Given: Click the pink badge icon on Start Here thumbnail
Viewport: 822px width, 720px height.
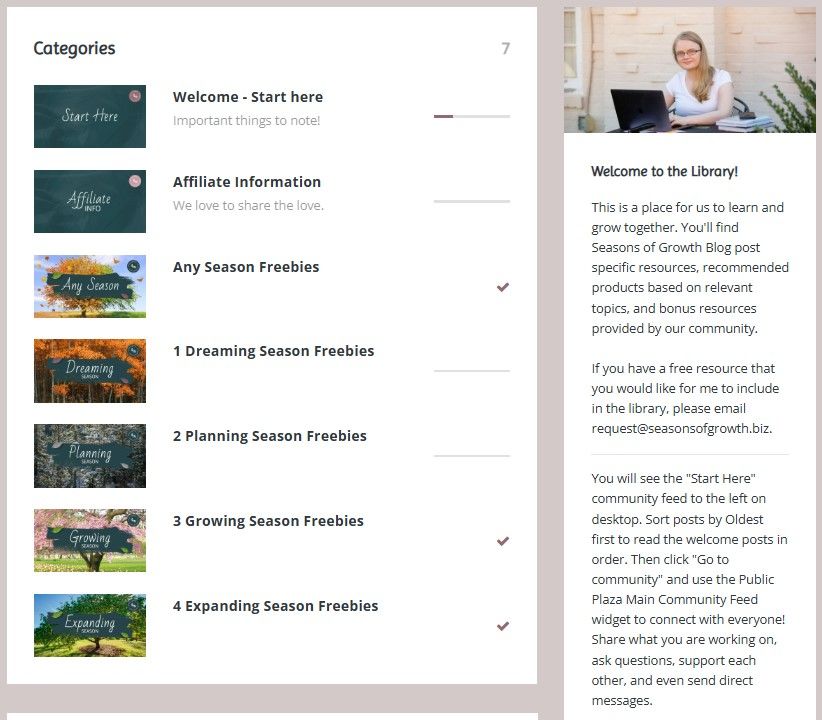Looking at the screenshot, I should click(135, 96).
